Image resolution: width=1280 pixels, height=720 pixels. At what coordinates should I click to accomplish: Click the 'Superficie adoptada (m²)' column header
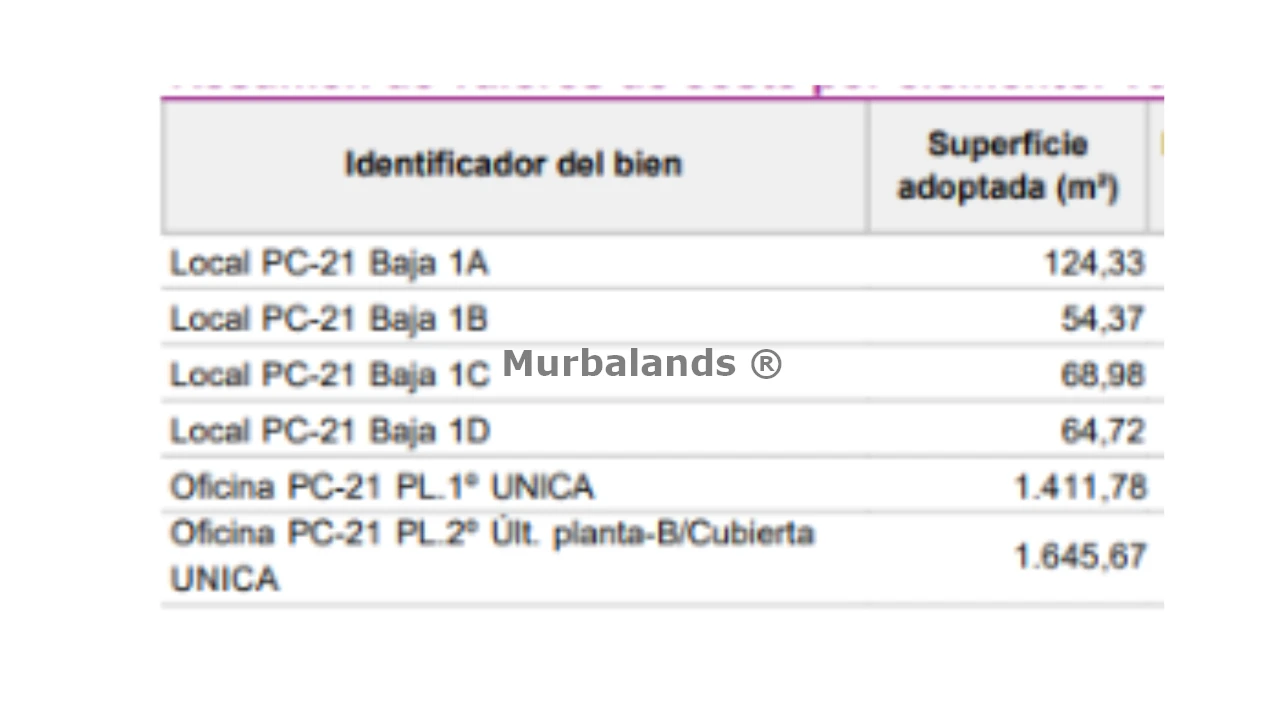1007,165
